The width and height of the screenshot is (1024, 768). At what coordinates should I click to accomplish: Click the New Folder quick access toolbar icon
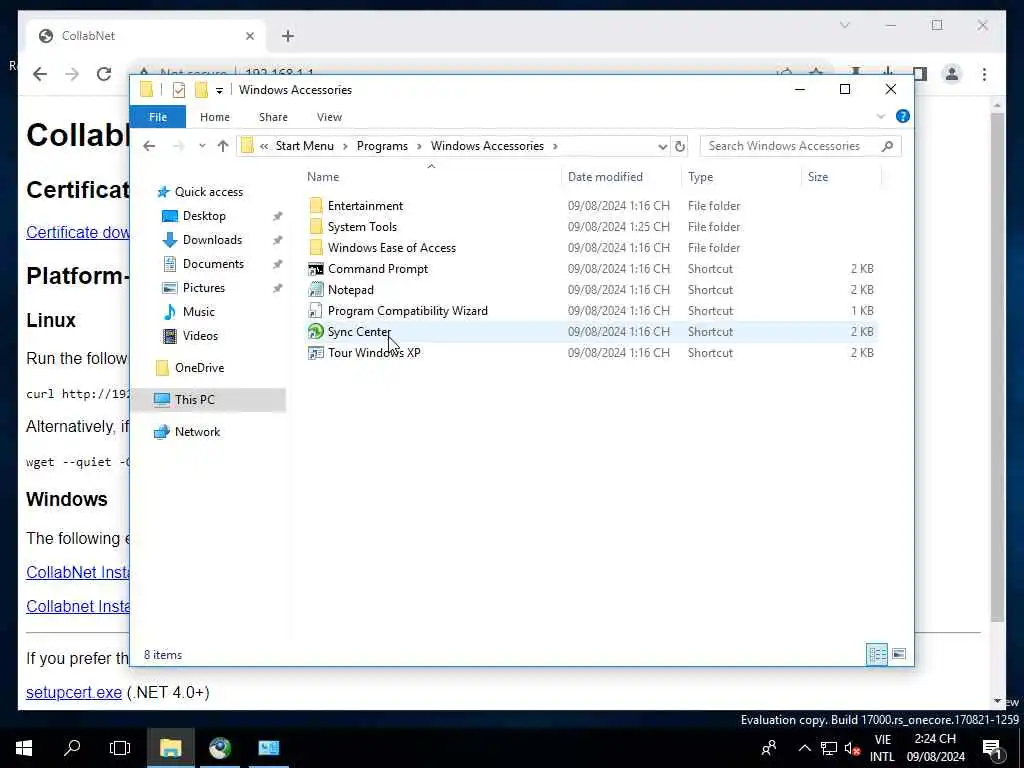[x=201, y=90]
